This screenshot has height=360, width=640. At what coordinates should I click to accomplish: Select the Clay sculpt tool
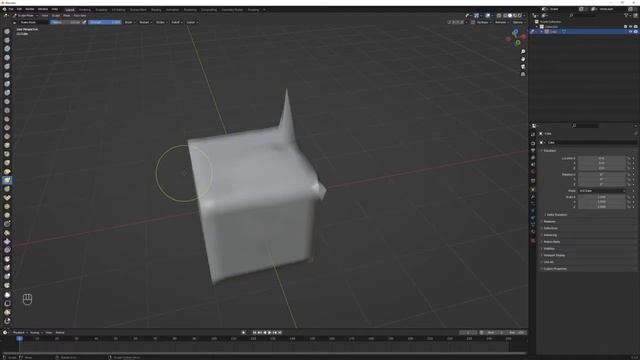tap(7, 49)
